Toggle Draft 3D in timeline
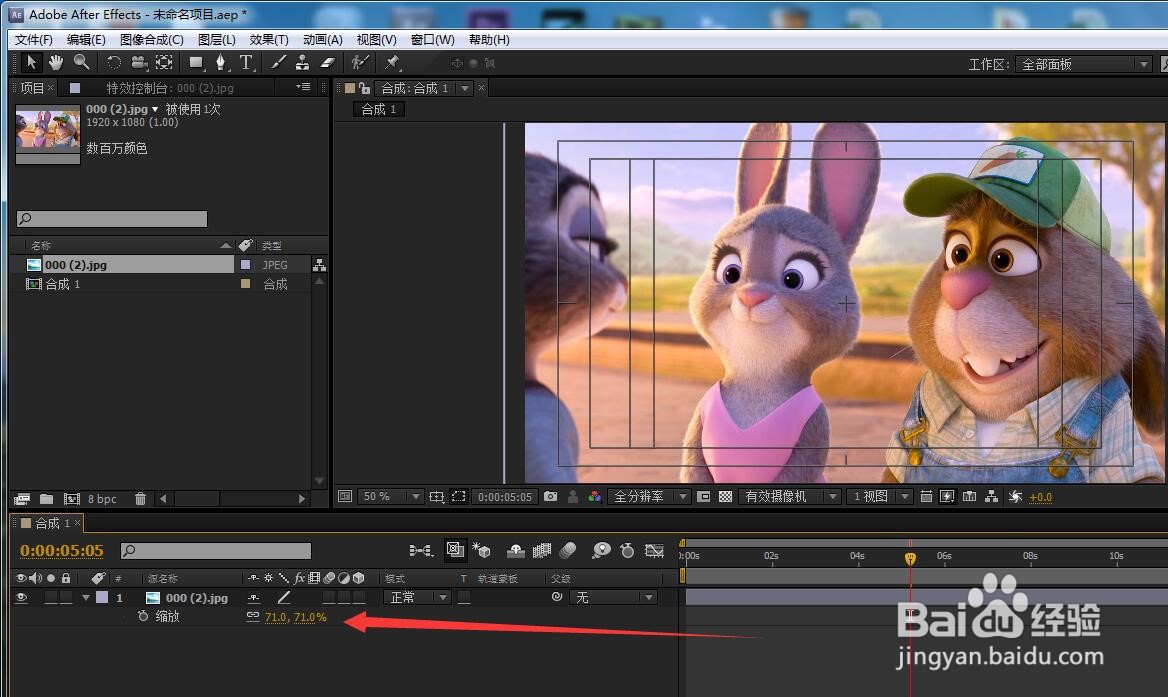1168x697 pixels. point(481,550)
